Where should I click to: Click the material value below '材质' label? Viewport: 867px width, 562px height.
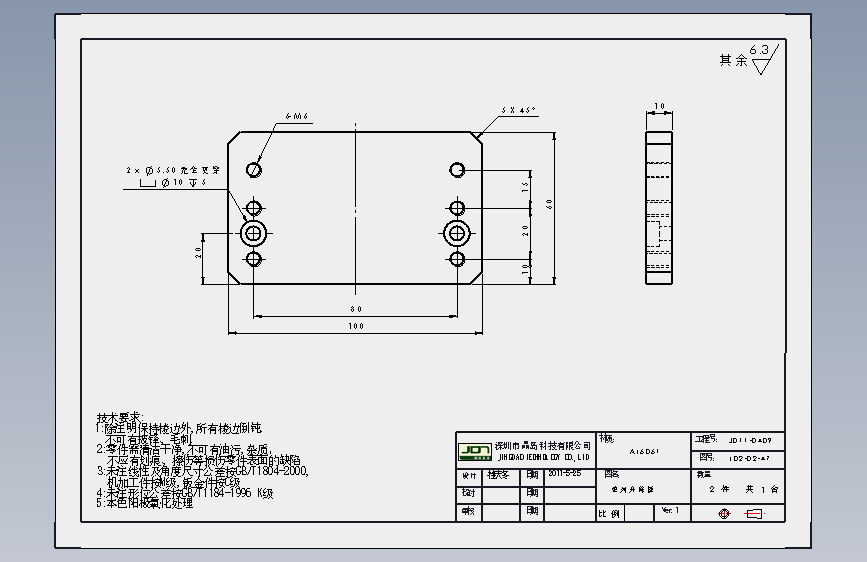pos(644,451)
